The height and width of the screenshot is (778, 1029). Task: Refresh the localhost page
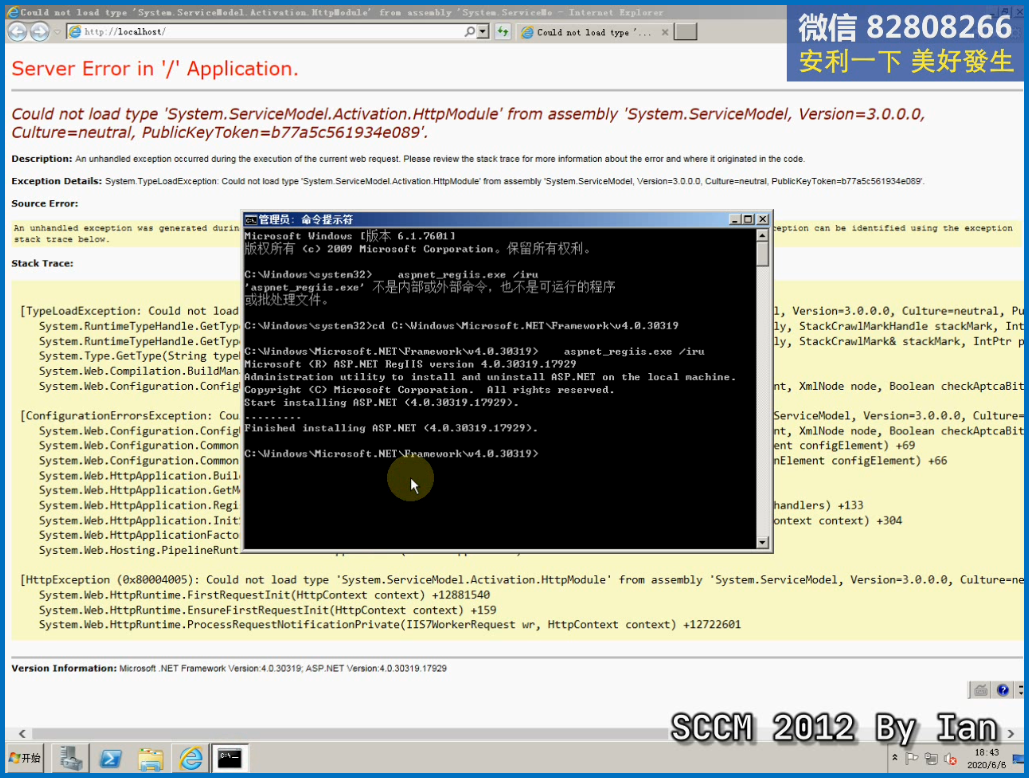[503, 31]
